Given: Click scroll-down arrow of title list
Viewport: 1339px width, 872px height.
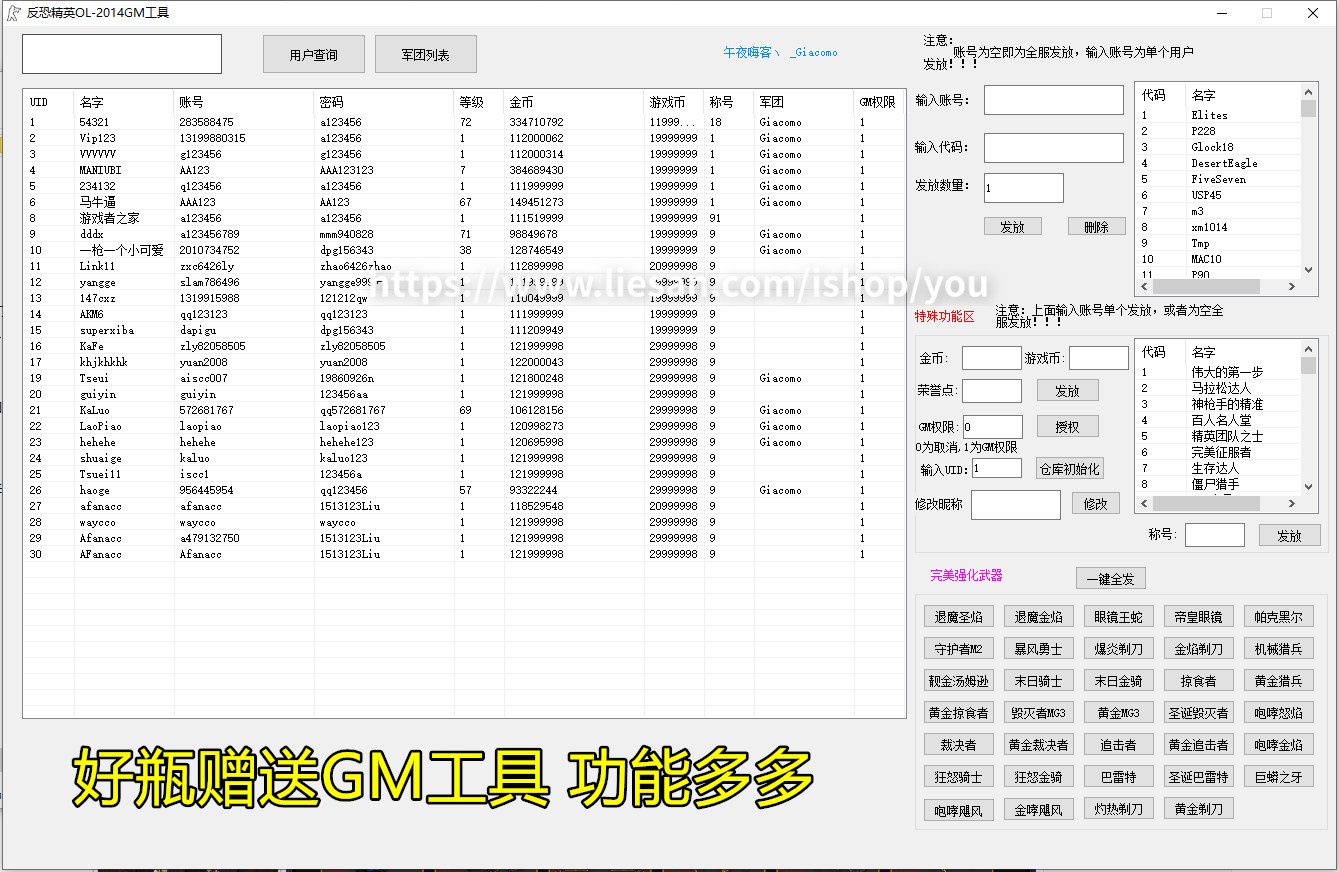Looking at the screenshot, I should pyautogui.click(x=1309, y=487).
